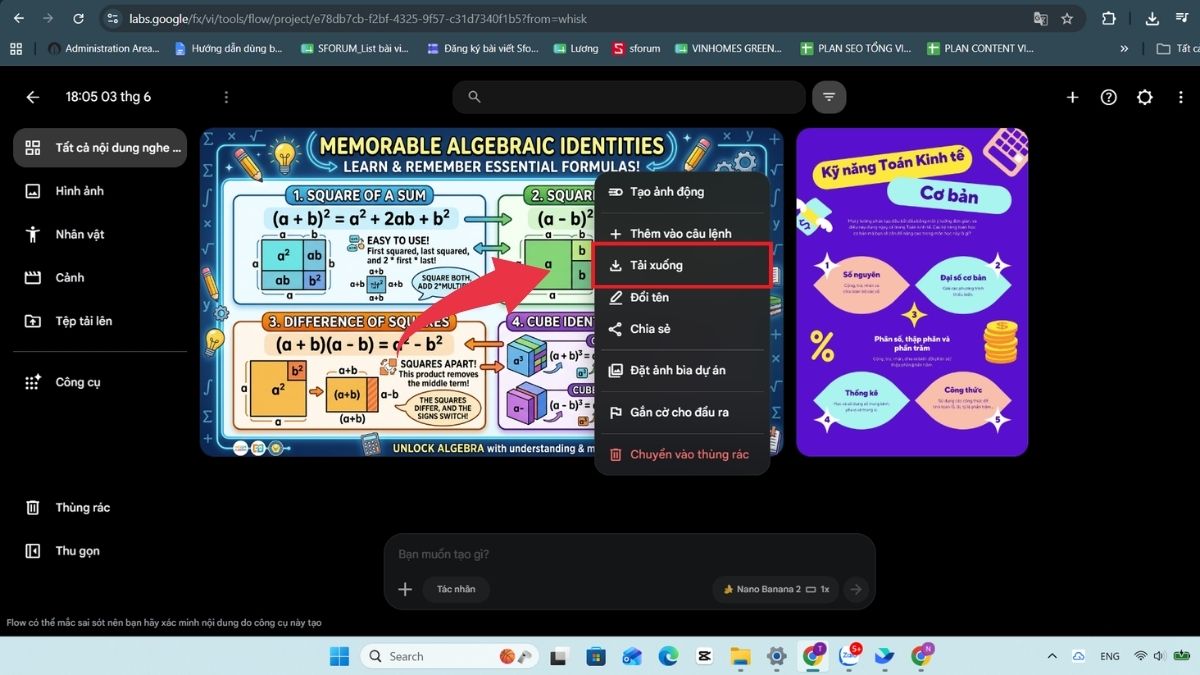Open the Lương bookmark

pyautogui.click(x=576, y=48)
